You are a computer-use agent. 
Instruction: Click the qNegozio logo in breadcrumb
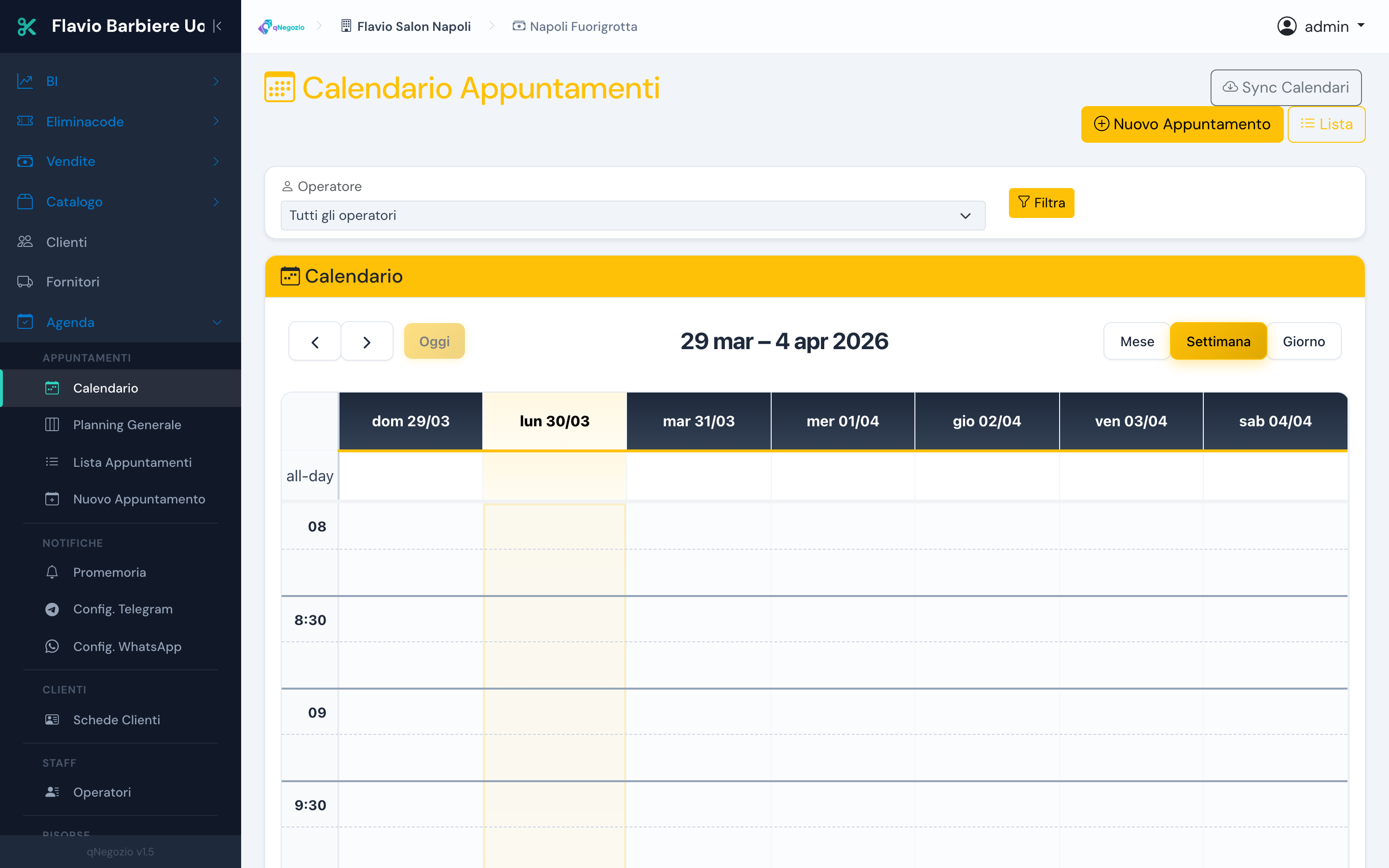click(281, 27)
